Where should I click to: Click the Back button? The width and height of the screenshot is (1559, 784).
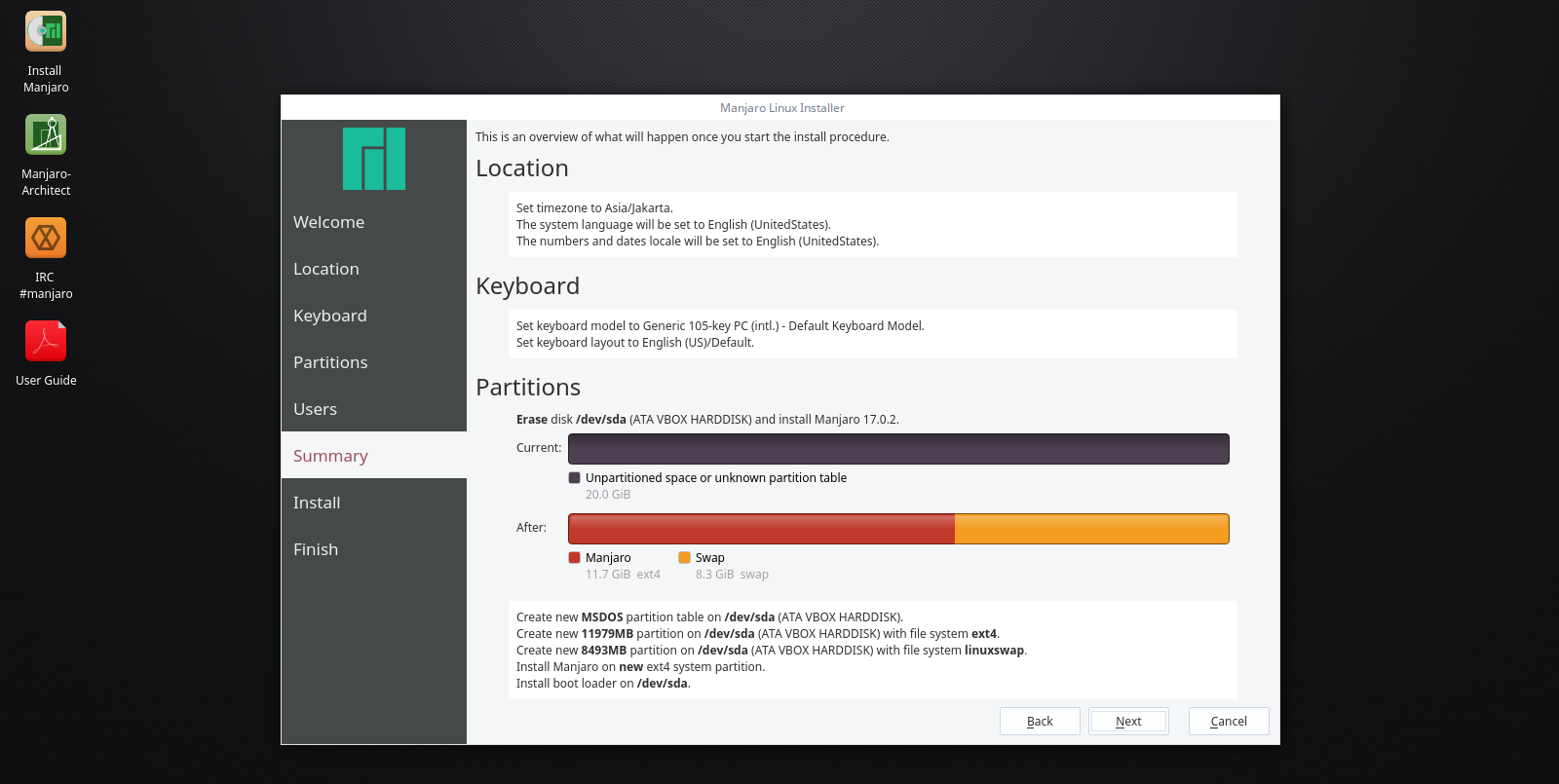[1040, 722]
